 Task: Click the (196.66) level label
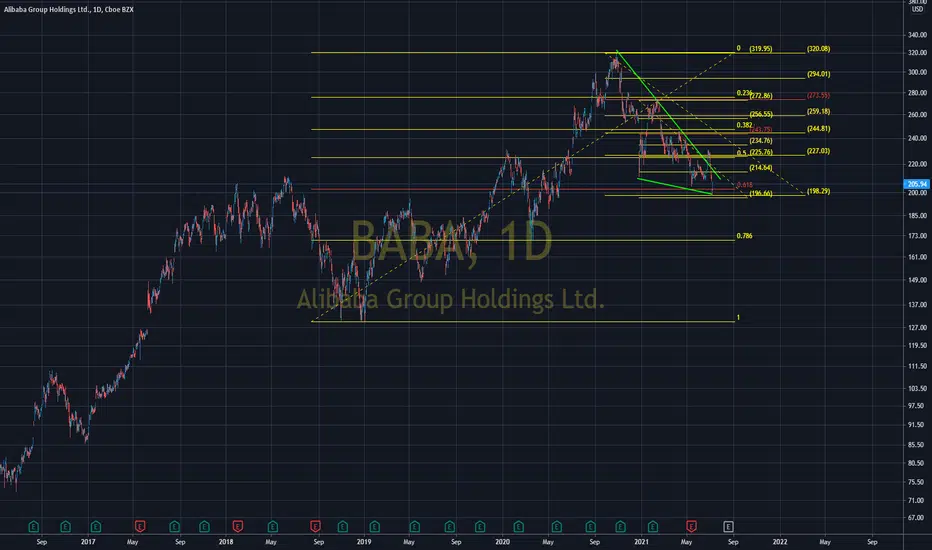(x=761, y=193)
